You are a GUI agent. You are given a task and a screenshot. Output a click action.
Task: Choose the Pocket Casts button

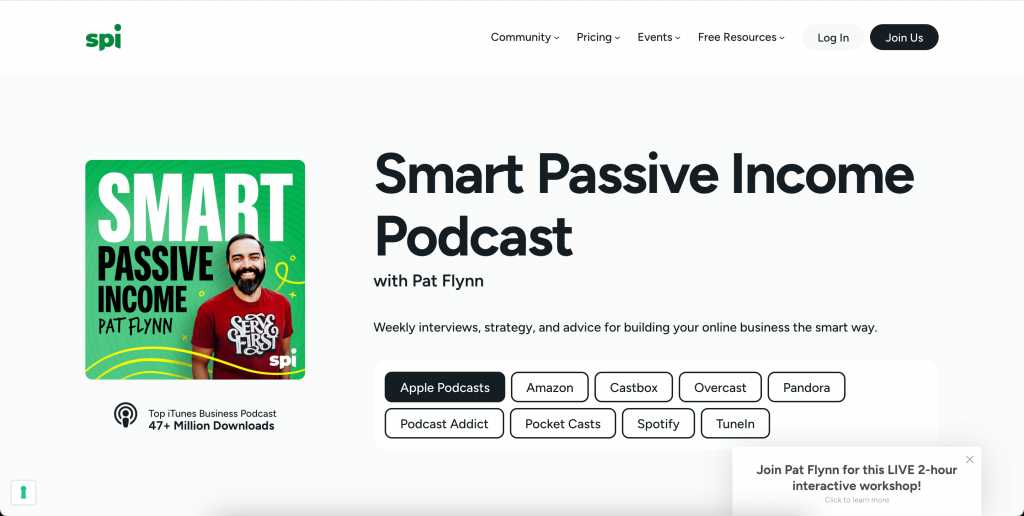tap(563, 423)
